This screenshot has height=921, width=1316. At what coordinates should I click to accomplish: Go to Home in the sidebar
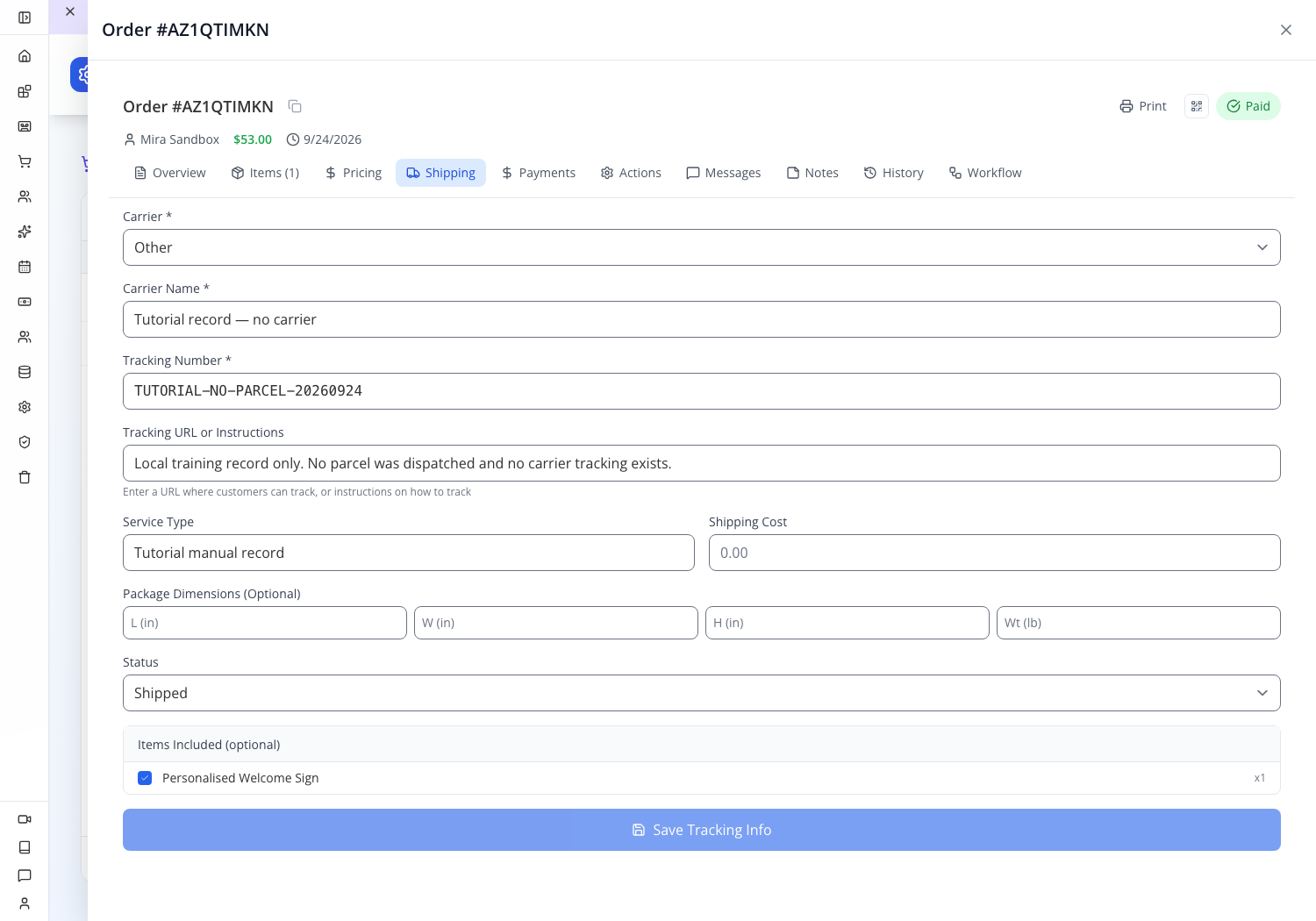[25, 56]
